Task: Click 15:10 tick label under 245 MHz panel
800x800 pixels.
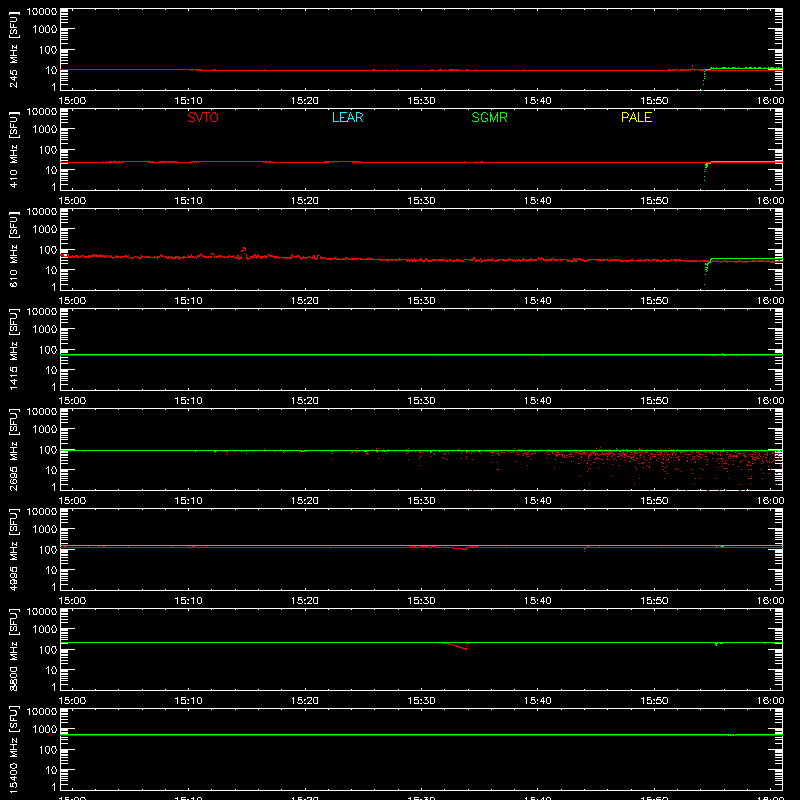Action: 189,101
